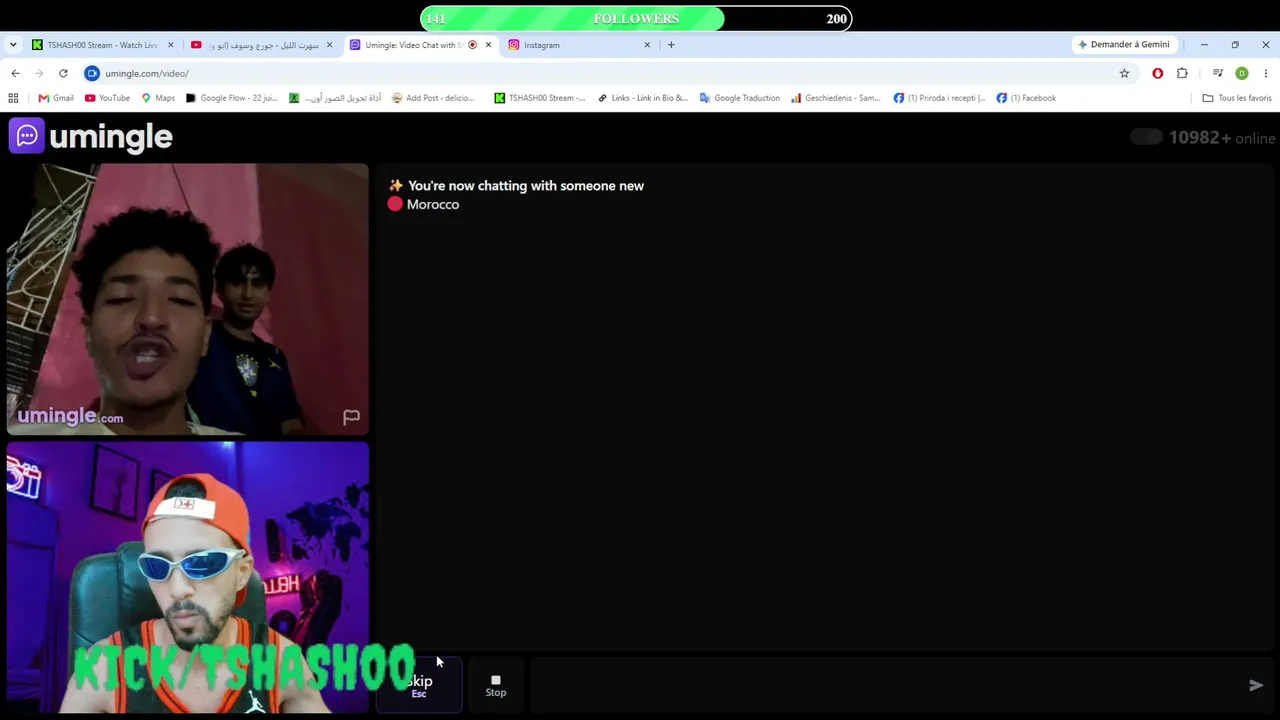
Task: Click the Morocco country label
Action: tap(433, 204)
